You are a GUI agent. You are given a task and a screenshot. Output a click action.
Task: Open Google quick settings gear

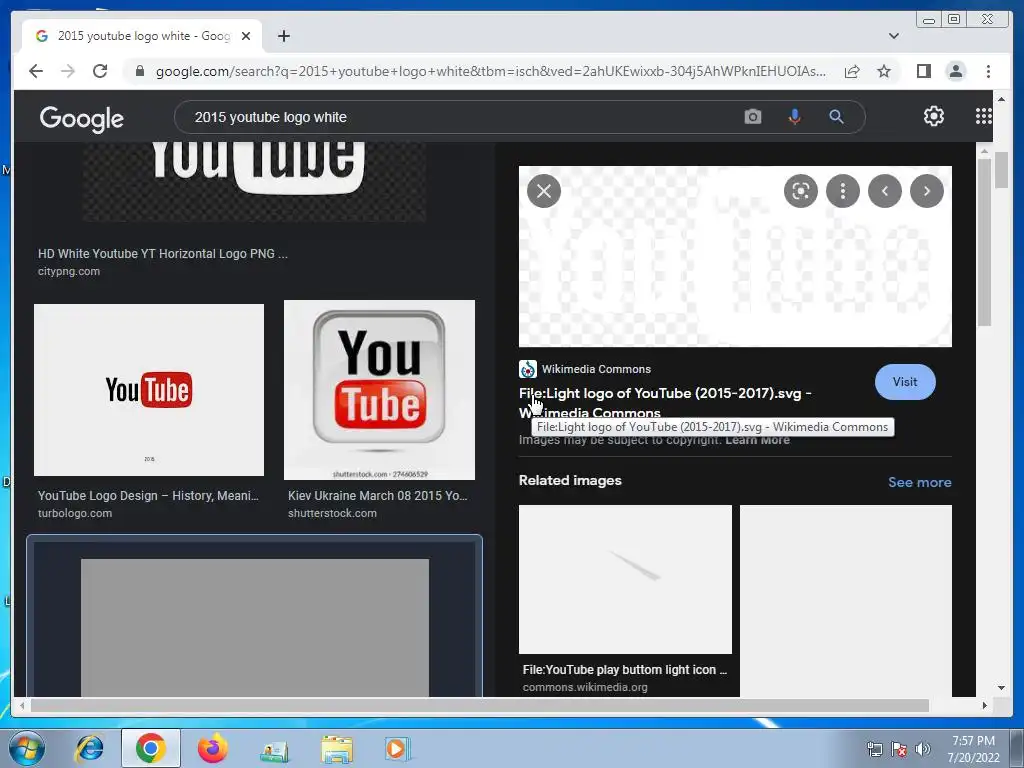click(934, 116)
